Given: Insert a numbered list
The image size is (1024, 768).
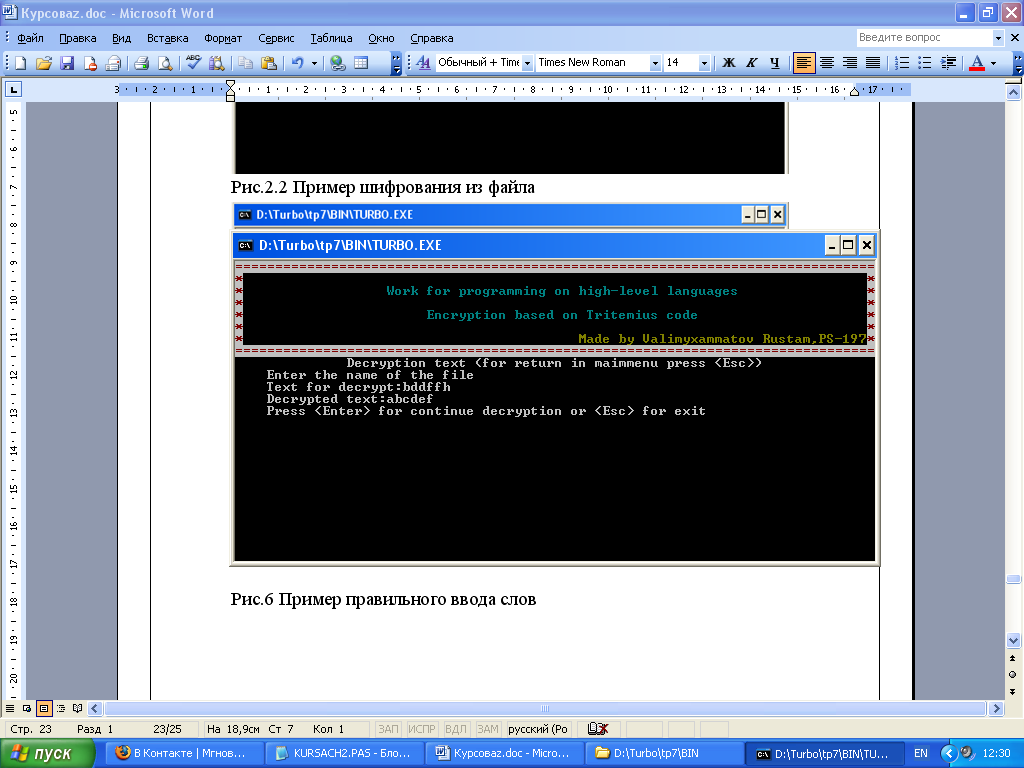Looking at the screenshot, I should [902, 63].
